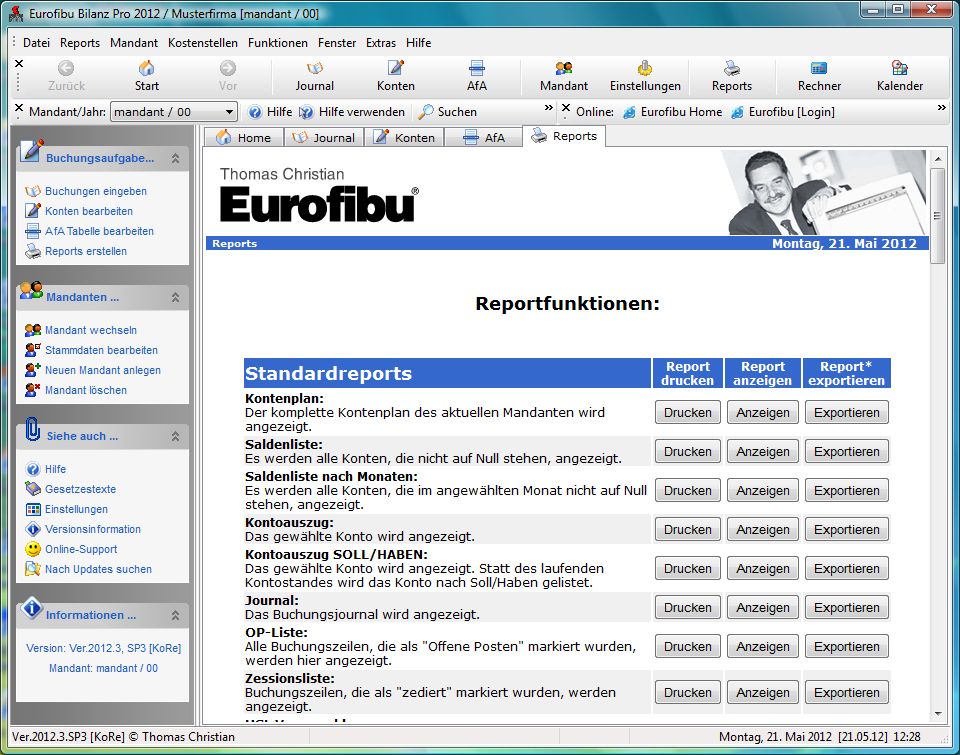Switch to the Konten tab
Image resolution: width=960 pixels, height=755 pixels.
[x=405, y=138]
